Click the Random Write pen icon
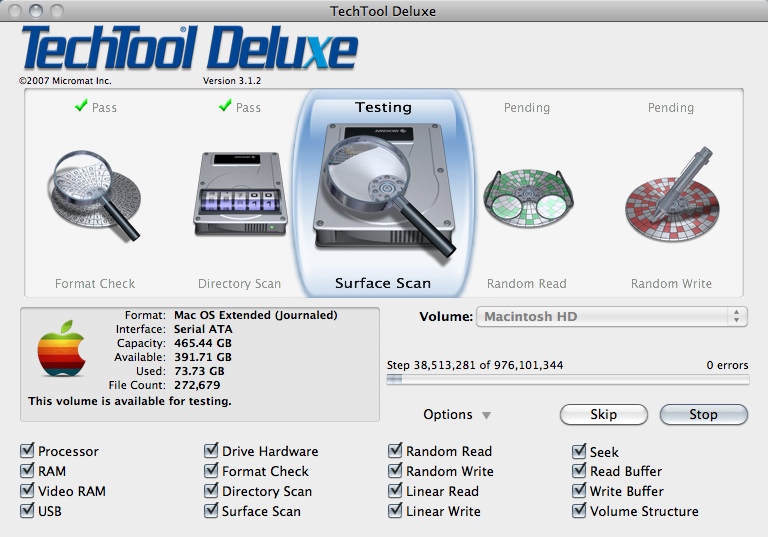Image resolution: width=768 pixels, height=537 pixels. click(672, 194)
